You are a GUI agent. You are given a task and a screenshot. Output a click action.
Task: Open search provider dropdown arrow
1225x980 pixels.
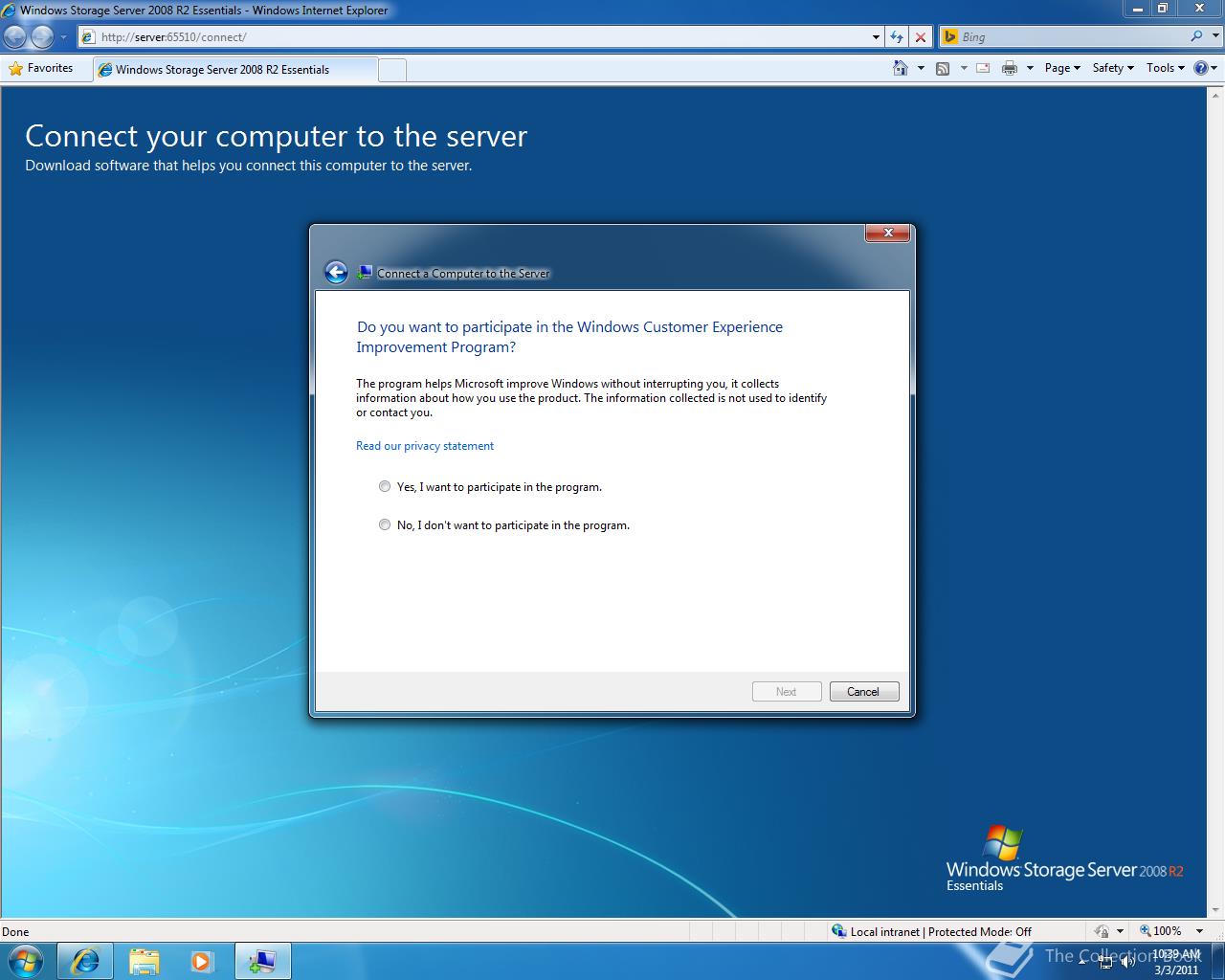click(x=1214, y=36)
